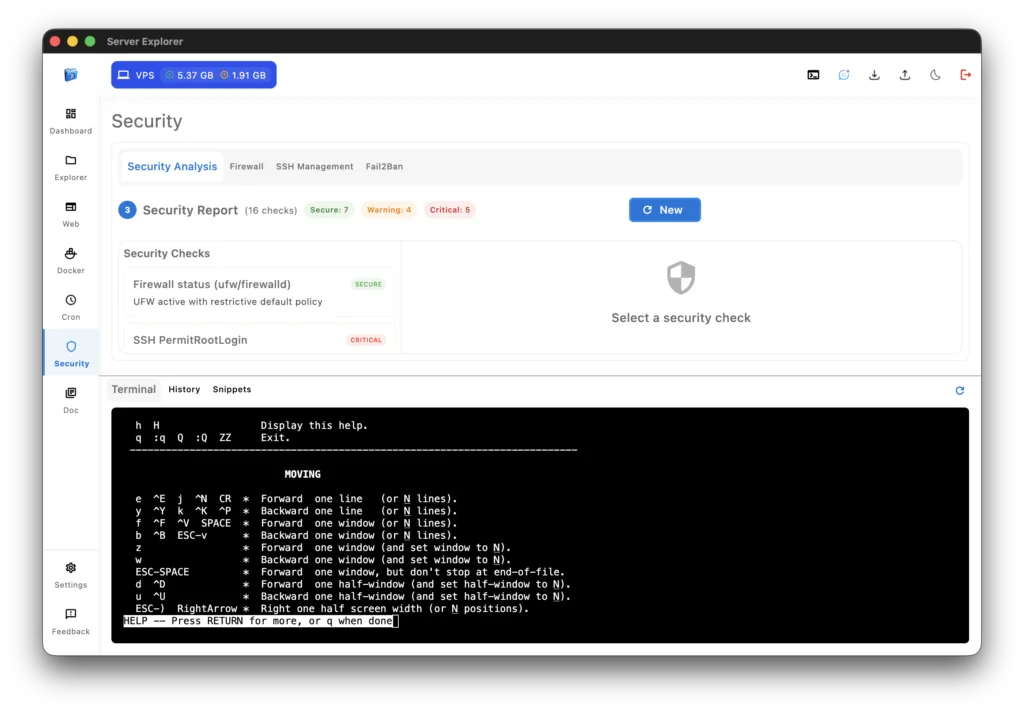Open the Snippets tab below Security
1024x712 pixels.
(x=231, y=389)
